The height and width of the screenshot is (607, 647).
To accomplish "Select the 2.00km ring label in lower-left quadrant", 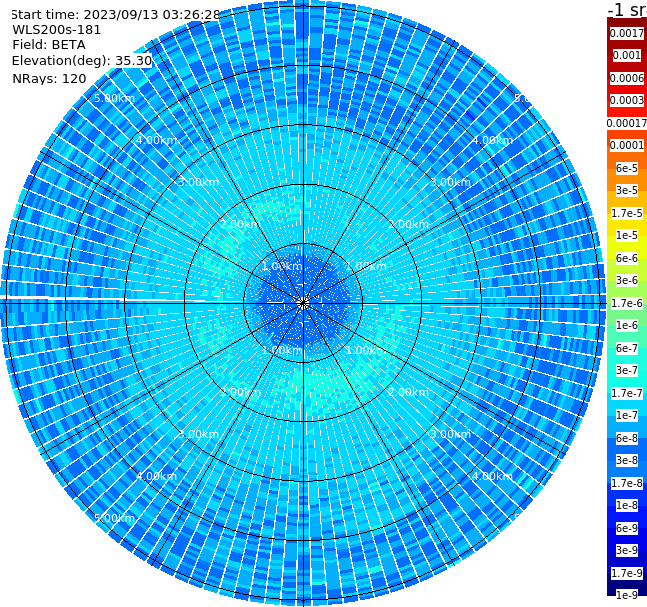I will tap(240, 392).
